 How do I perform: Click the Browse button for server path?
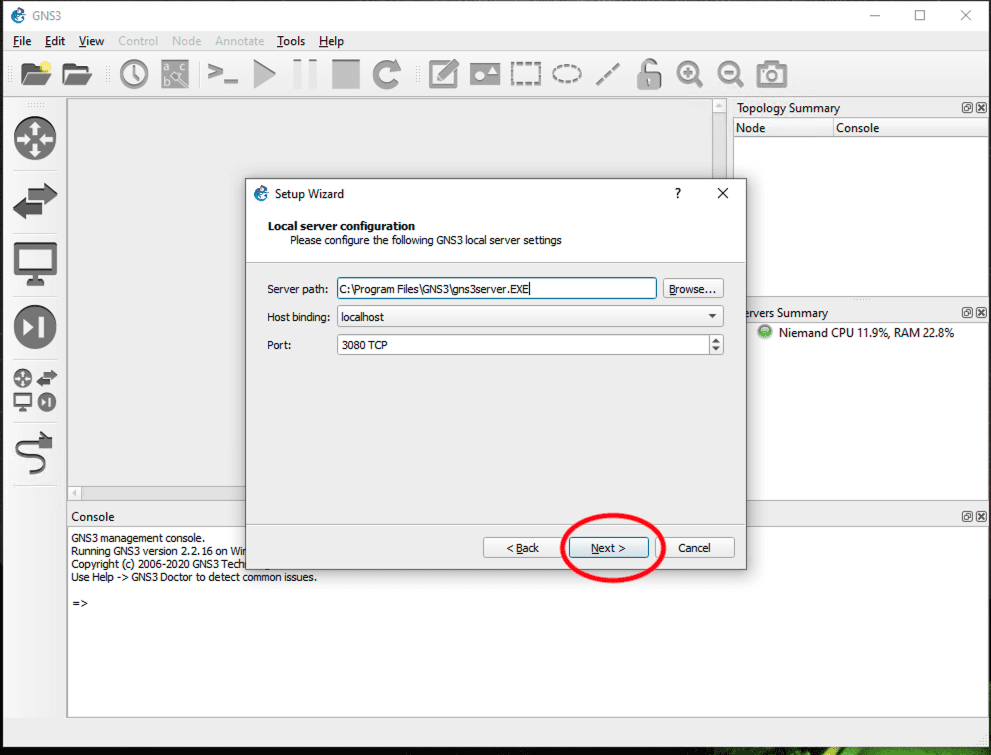tap(692, 289)
